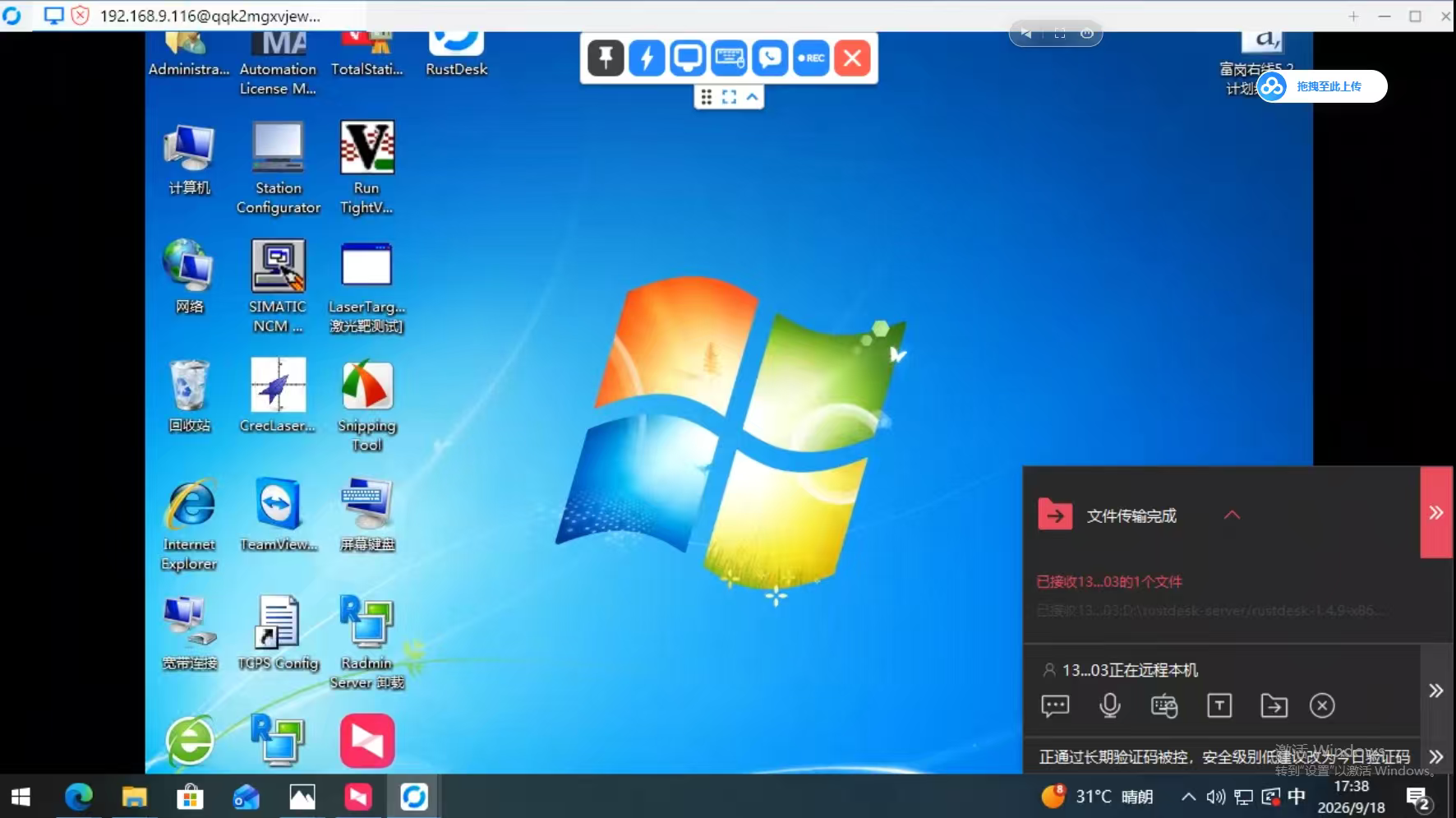Open Station Configurator on the remote desktop
This screenshot has height=818, width=1456.
pyautogui.click(x=279, y=169)
